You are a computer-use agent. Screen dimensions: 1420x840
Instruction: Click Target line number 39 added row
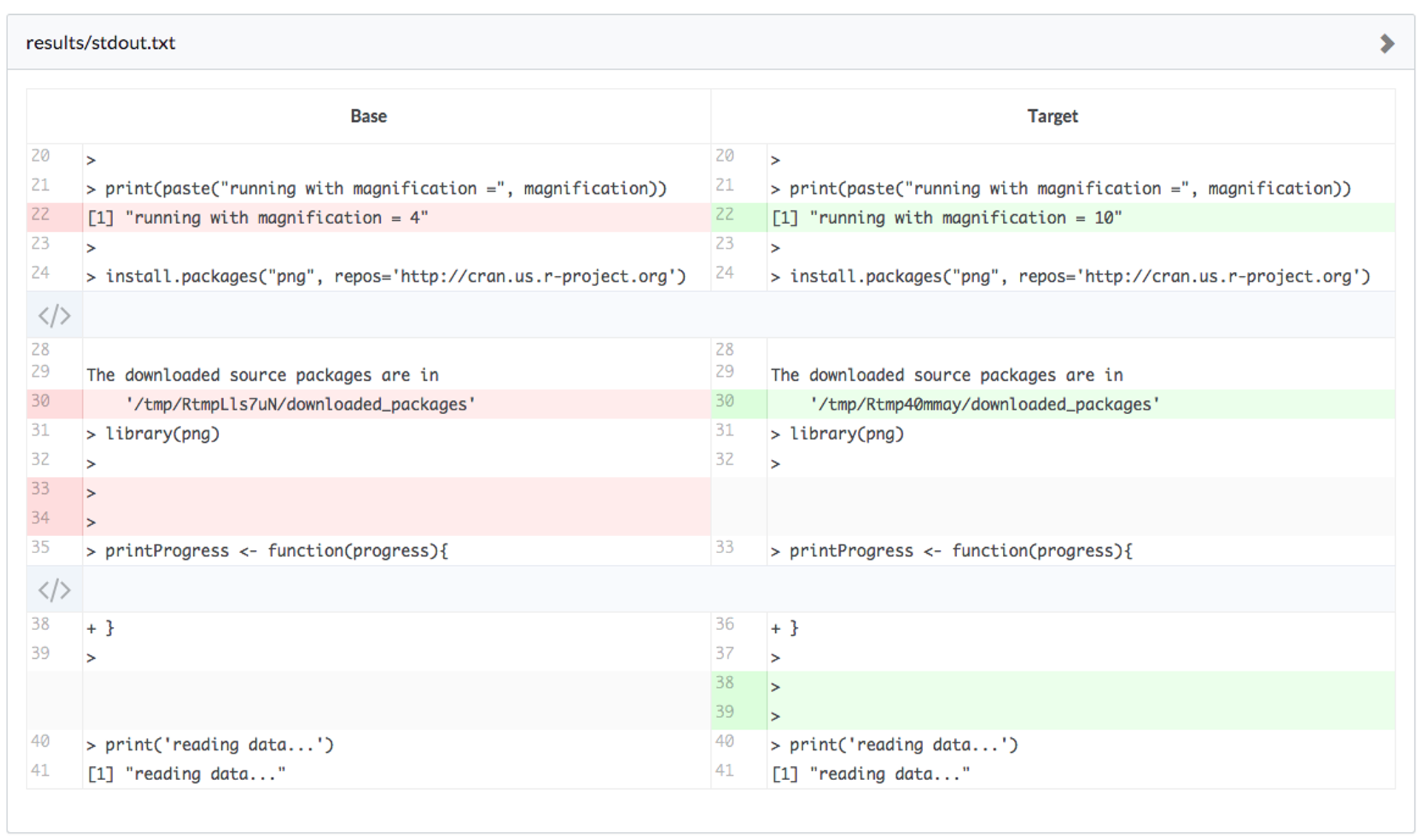[725, 712]
